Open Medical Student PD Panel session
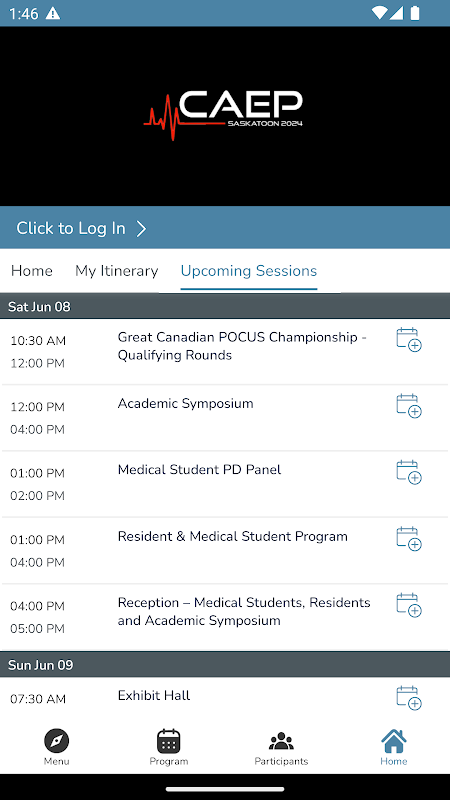 199,469
